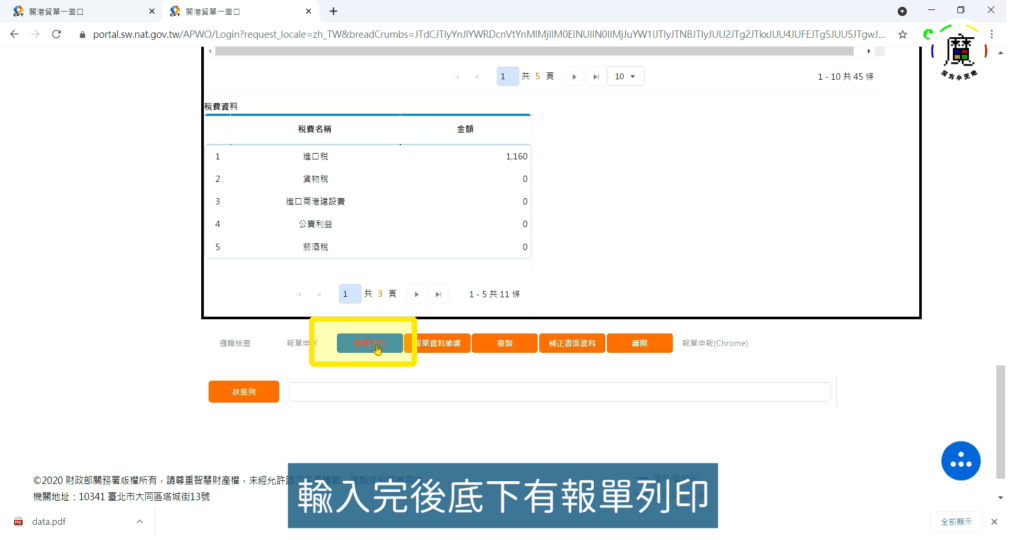The width and height of the screenshot is (1024, 540).
Task: Go to first page in upper pager
Action: [456, 76]
